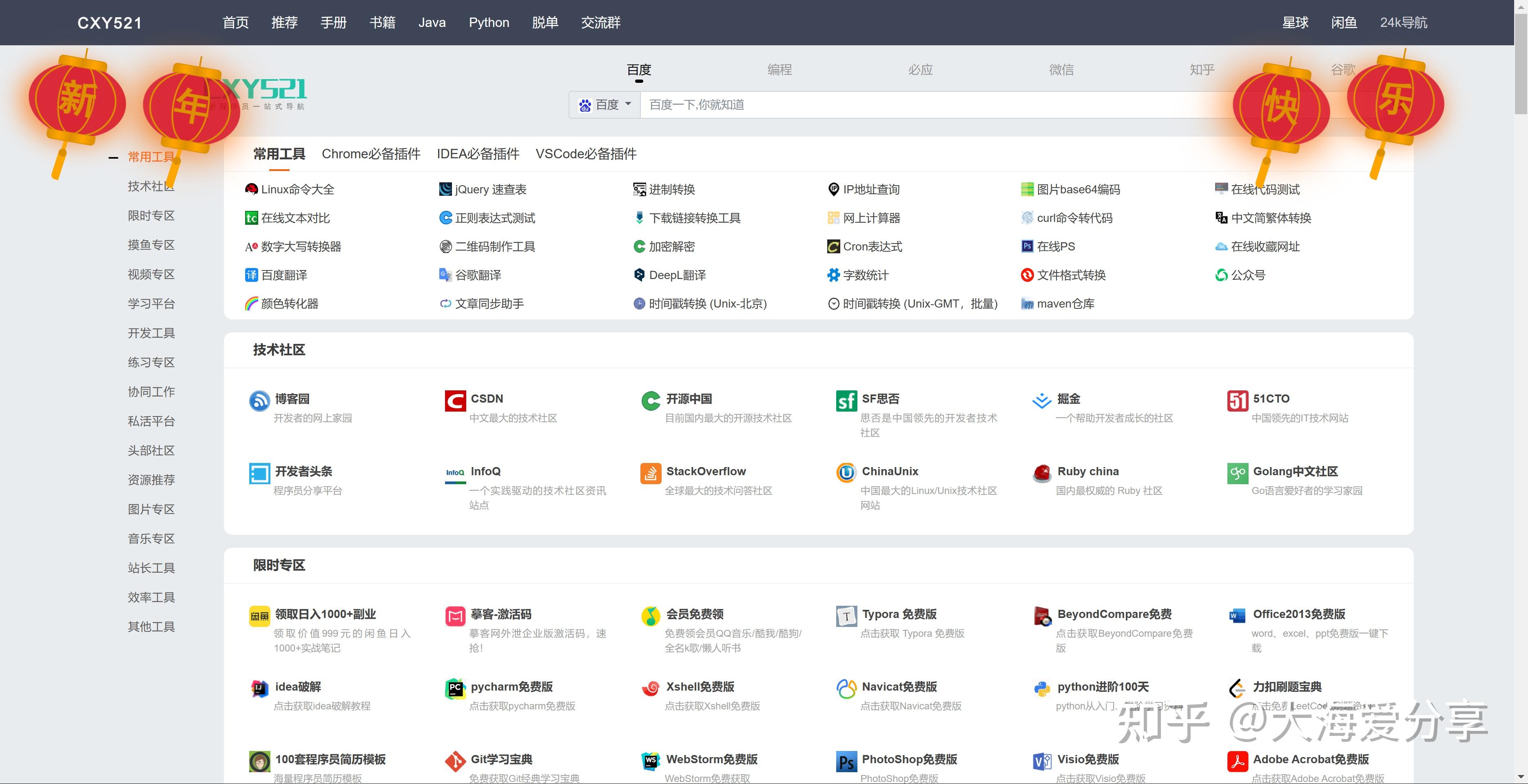Open the Python top menu item
Screen dimensions: 1528x784
(489, 22)
